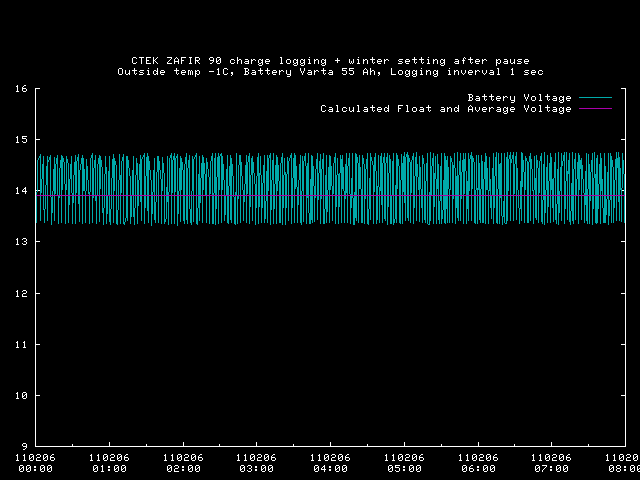The width and height of the screenshot is (640, 480).
Task: Click the 10 label on the voltage axis
Action: tap(20, 395)
